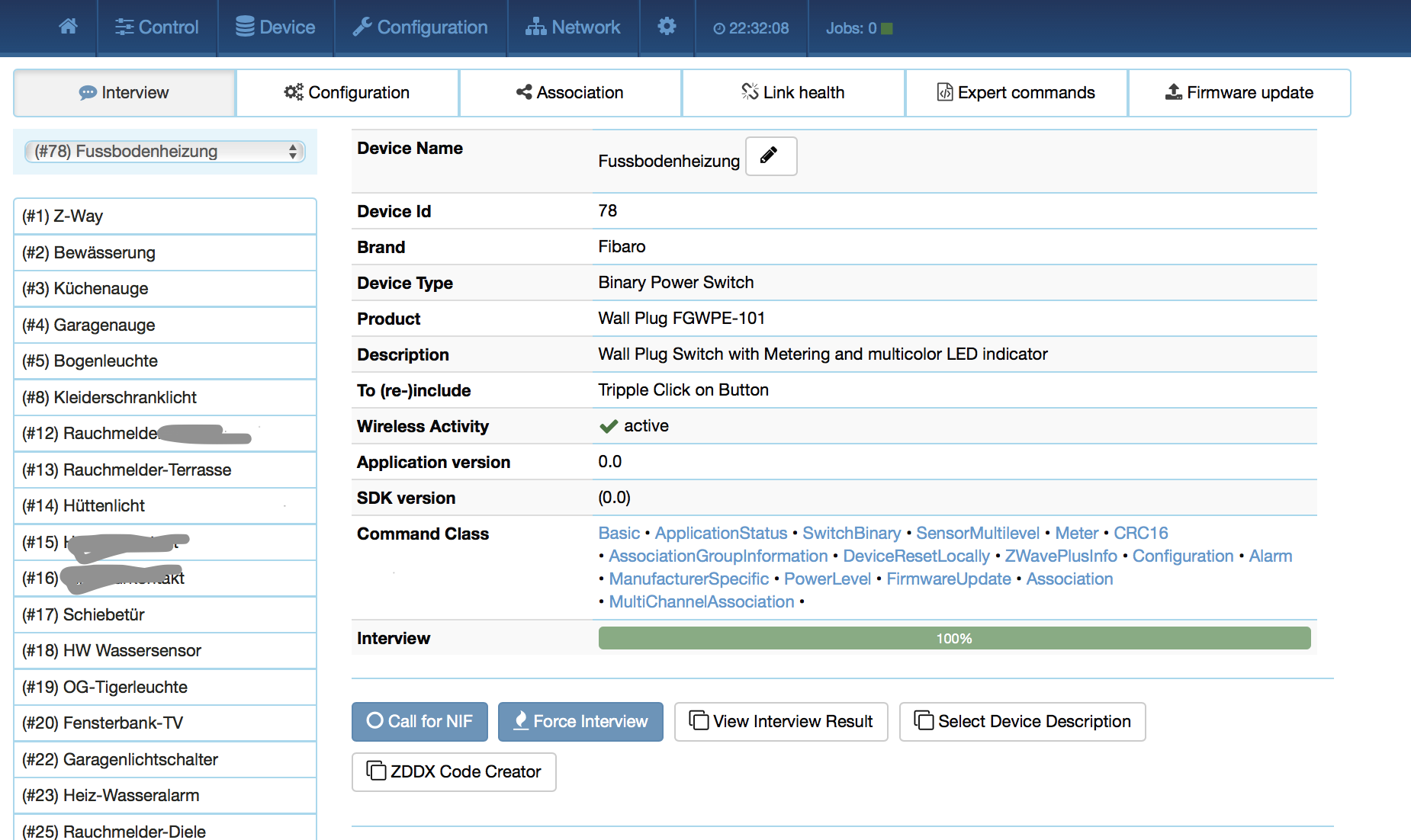Open the Fussbodenheizung device selector dropdown

165,152
